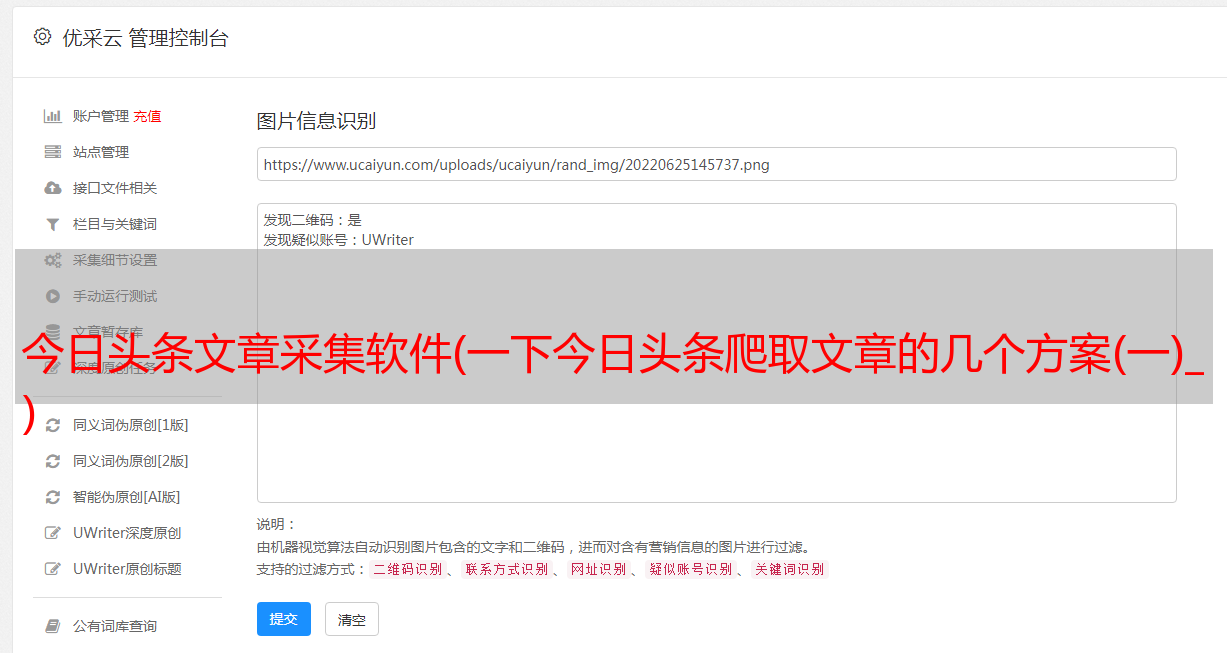The height and width of the screenshot is (653, 1227).
Task: Click the blue 提交 button
Action: click(284, 619)
